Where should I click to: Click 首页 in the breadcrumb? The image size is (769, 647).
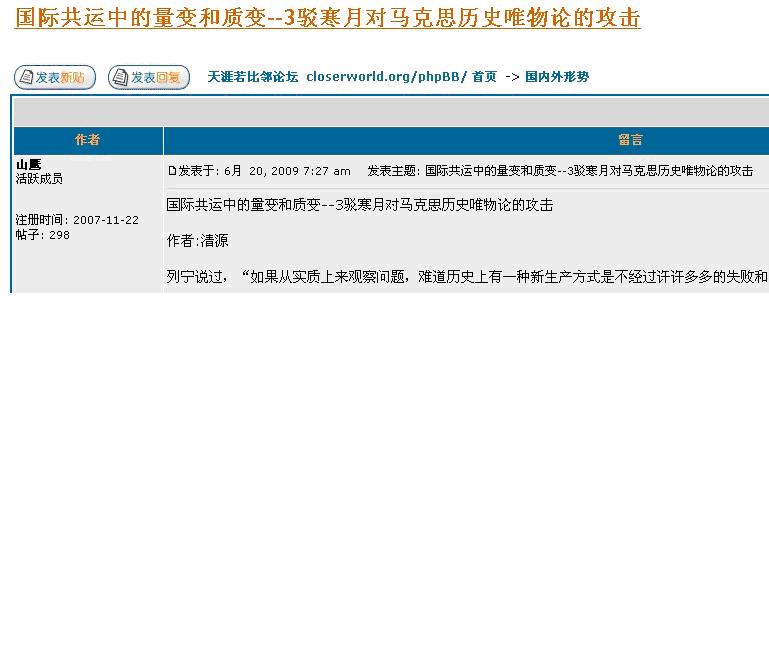pyautogui.click(x=484, y=77)
